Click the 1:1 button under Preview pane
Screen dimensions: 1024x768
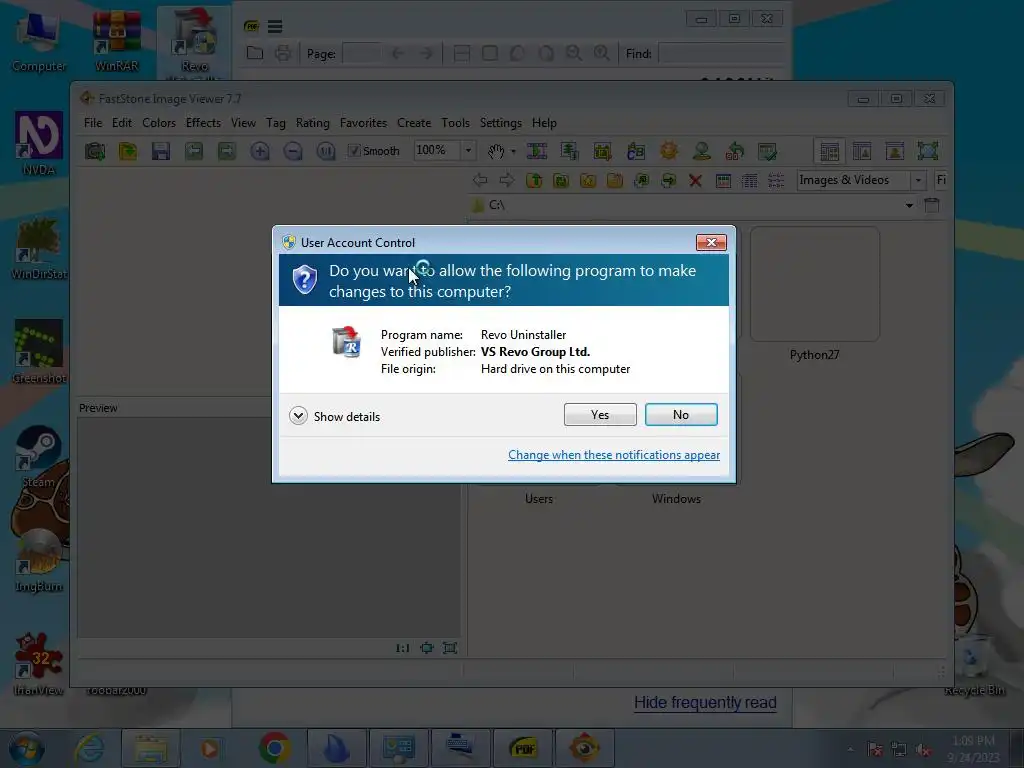402,648
